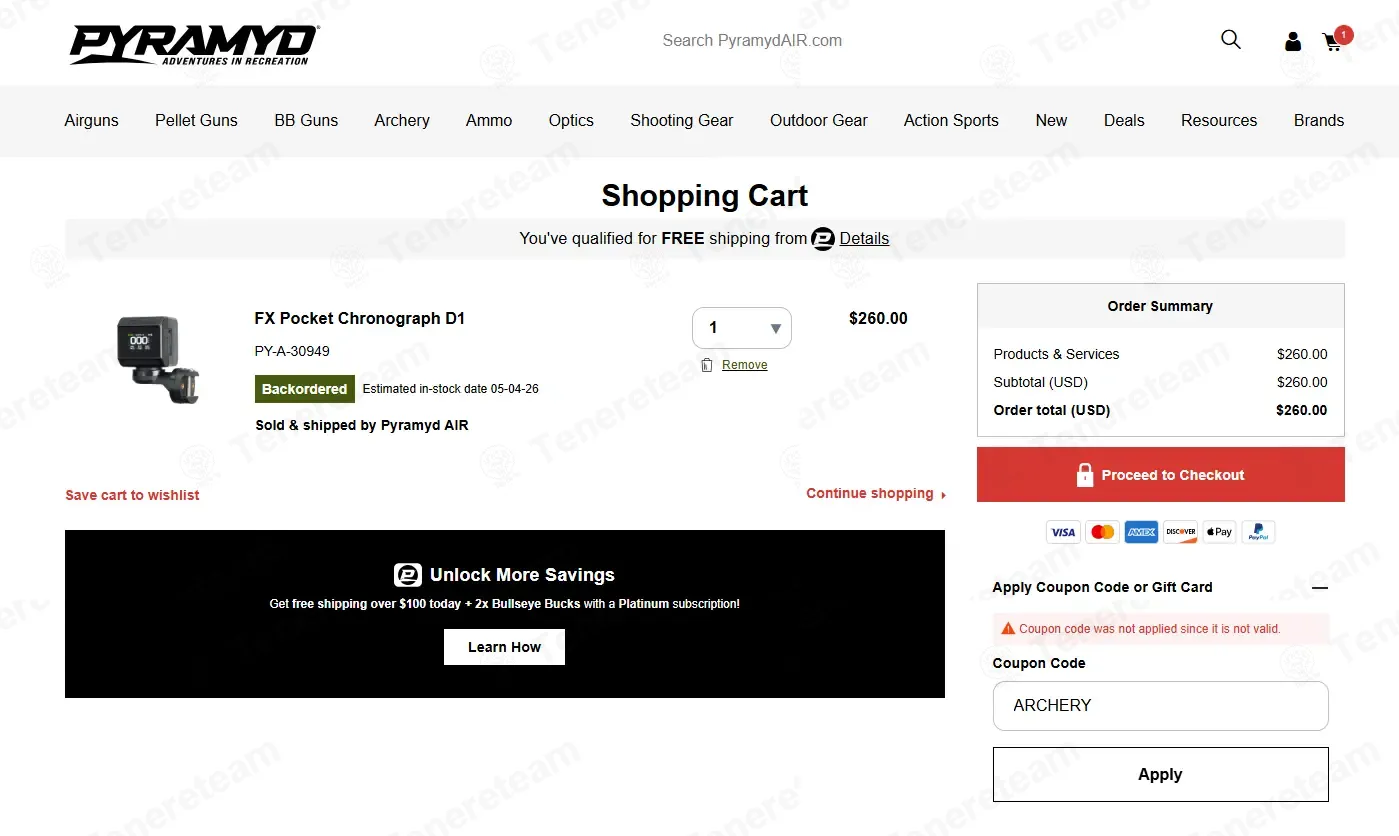
Task: Open the Brands menu
Action: (1319, 120)
